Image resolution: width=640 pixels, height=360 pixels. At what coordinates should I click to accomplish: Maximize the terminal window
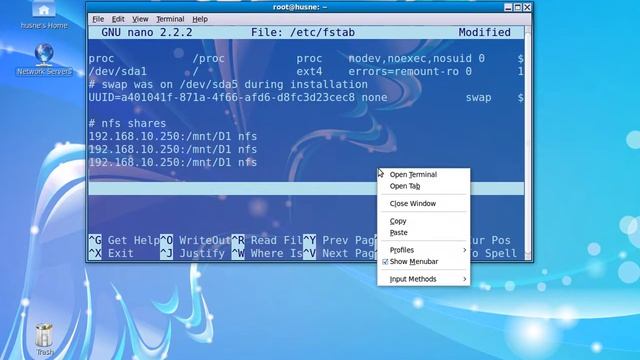coord(518,7)
